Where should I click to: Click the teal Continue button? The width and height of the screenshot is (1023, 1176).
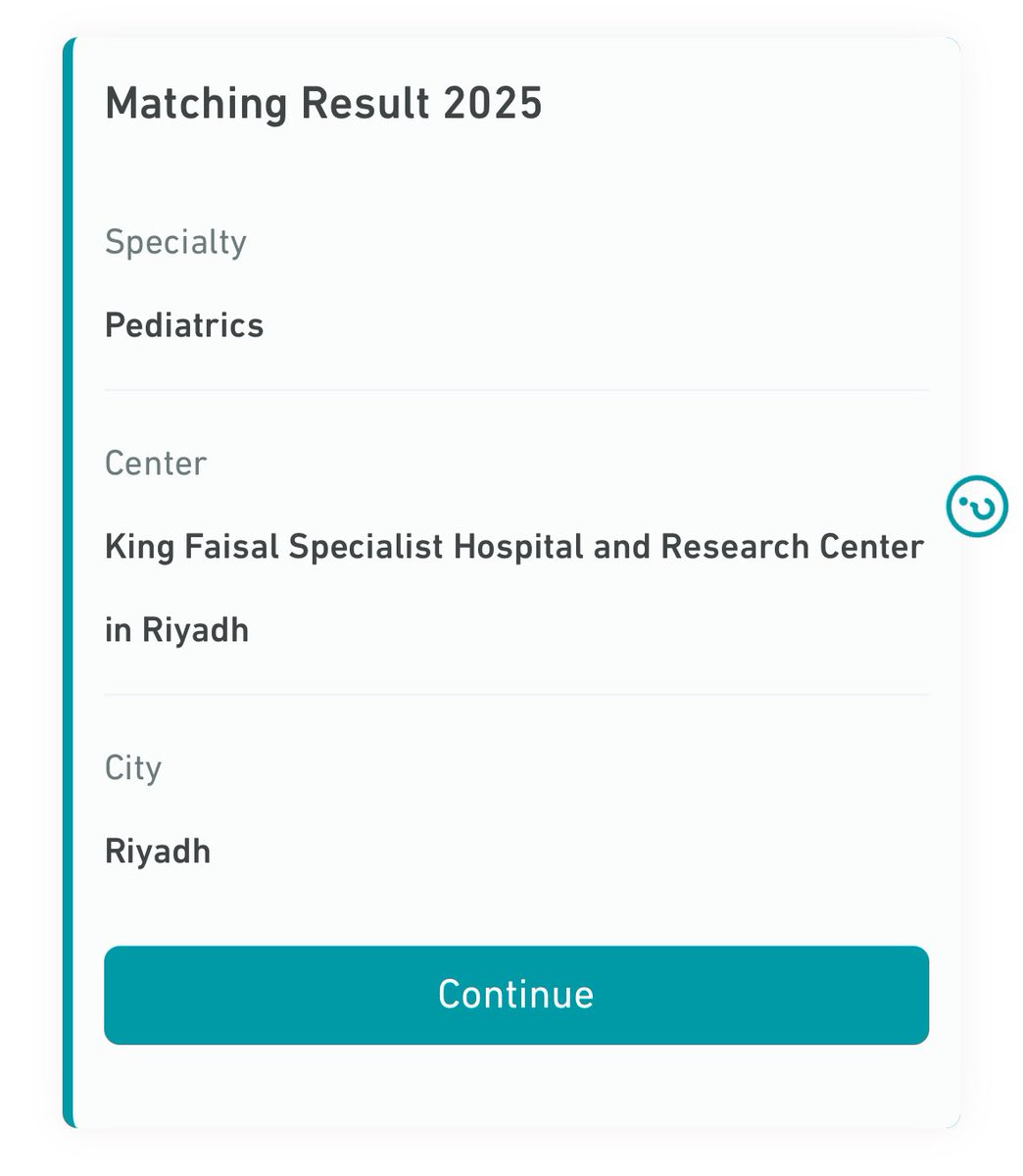516,995
